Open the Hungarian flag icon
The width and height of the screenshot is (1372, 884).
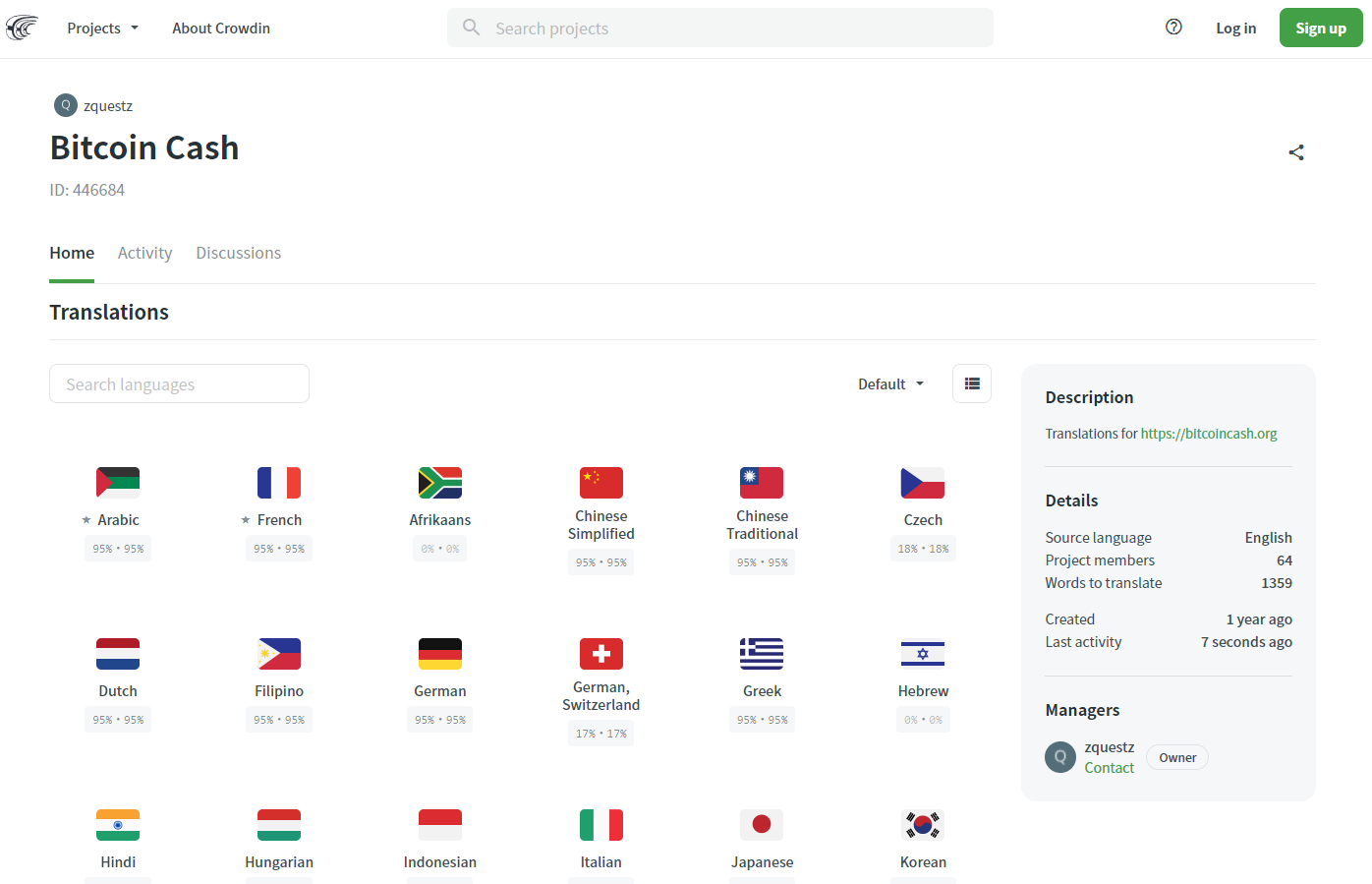click(x=279, y=825)
